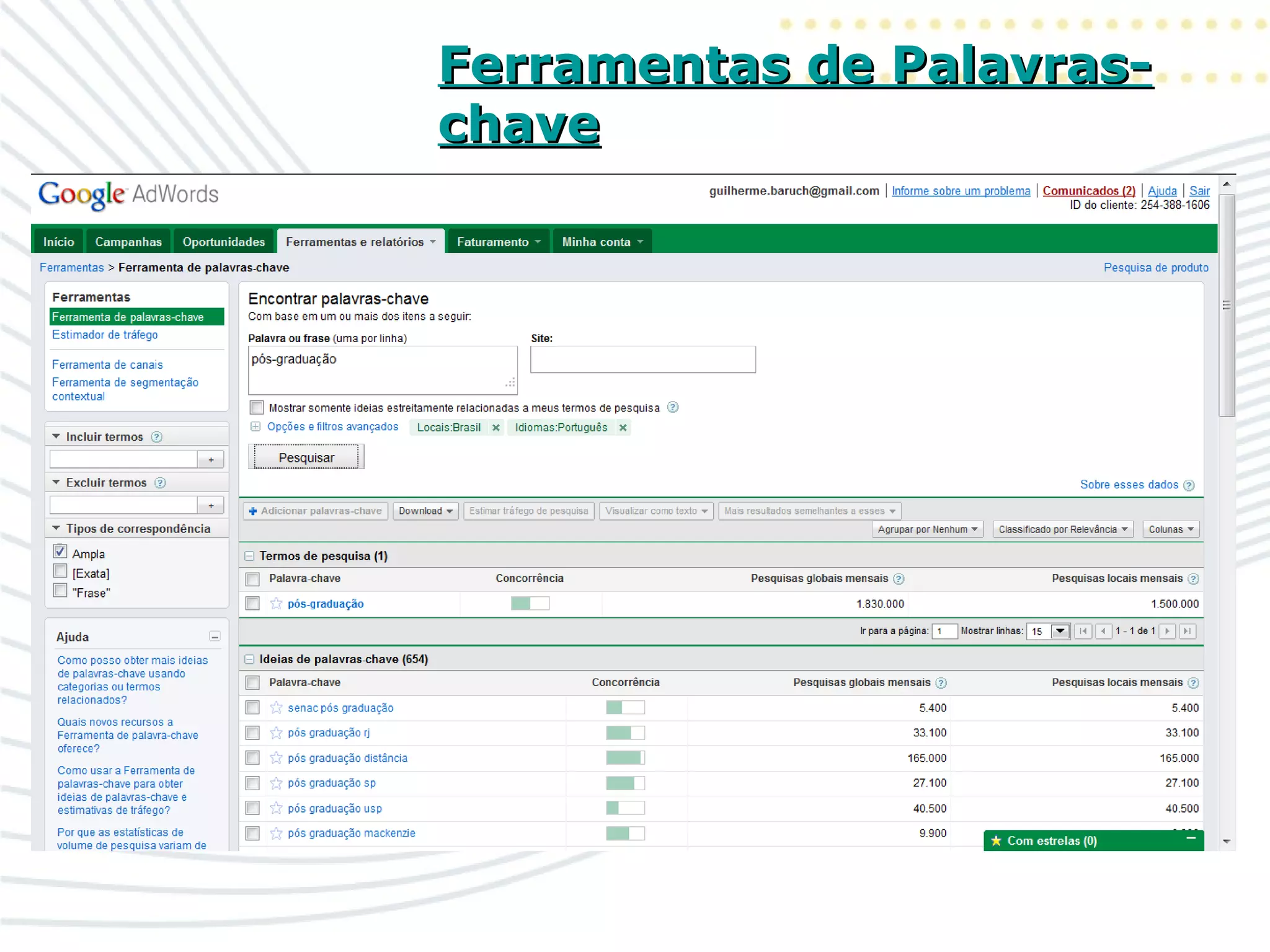Click the Palavra ou frase text box
Image resolution: width=1270 pixels, height=952 pixels.
383,370
